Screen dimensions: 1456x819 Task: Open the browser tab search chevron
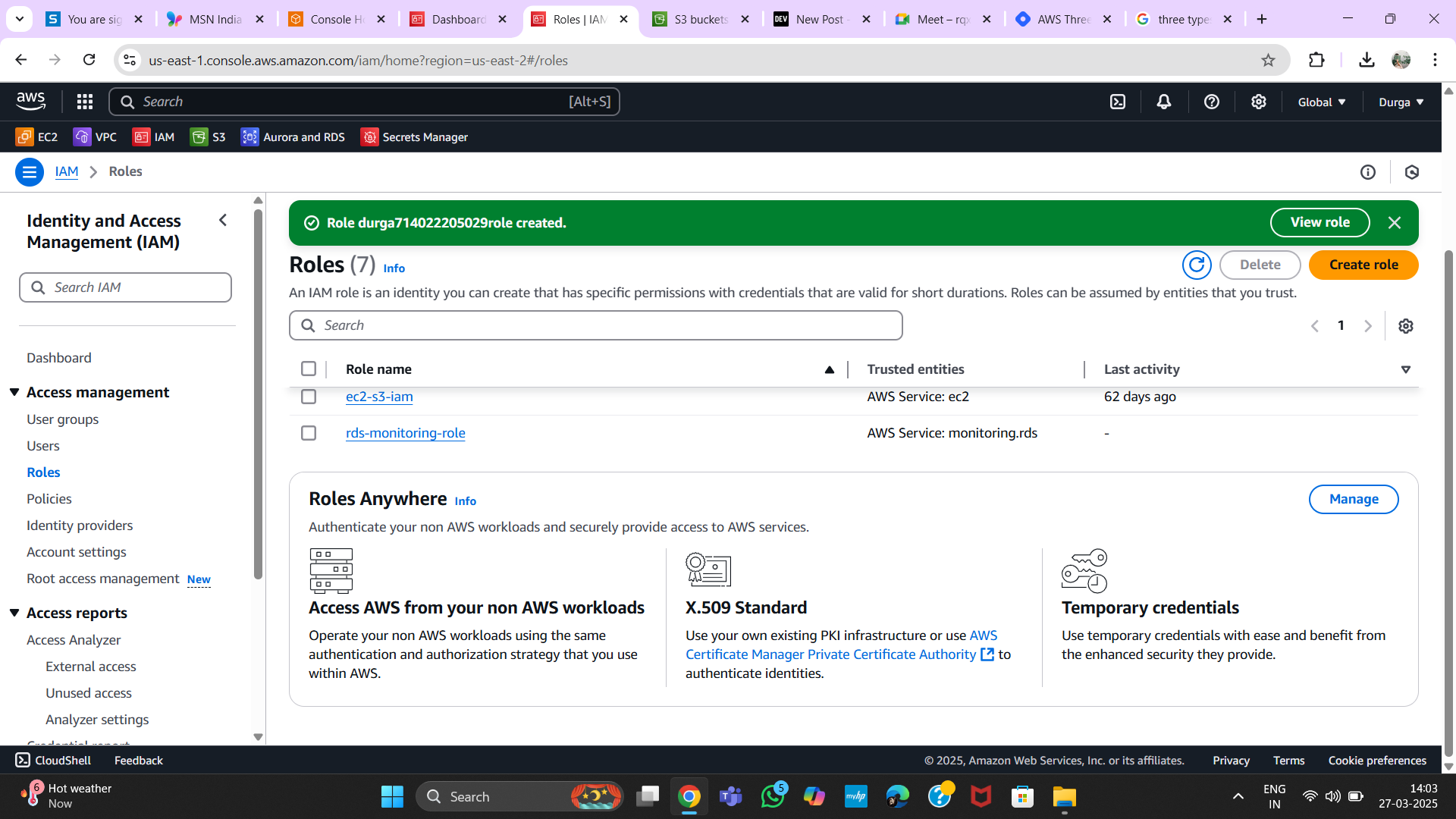20,19
